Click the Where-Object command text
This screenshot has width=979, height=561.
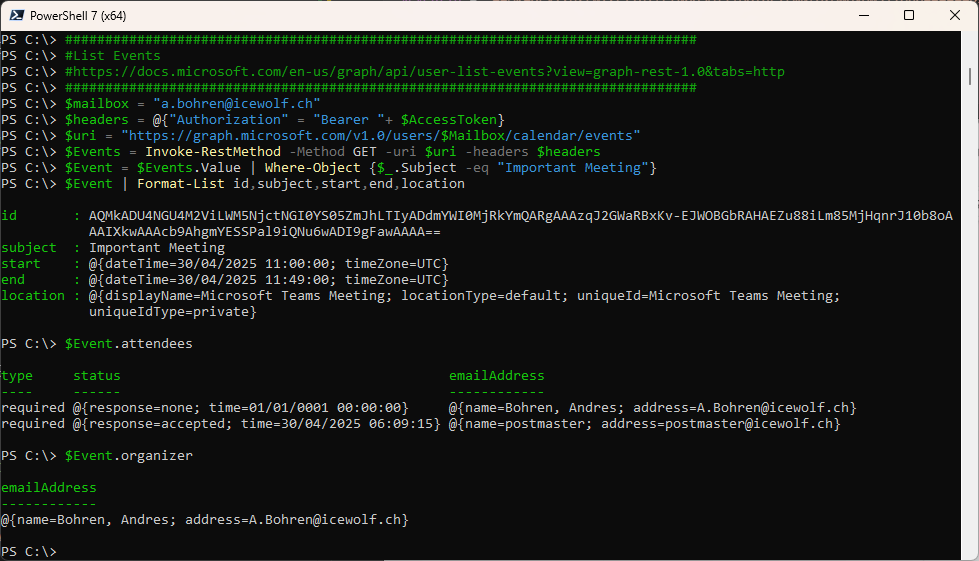coord(312,168)
